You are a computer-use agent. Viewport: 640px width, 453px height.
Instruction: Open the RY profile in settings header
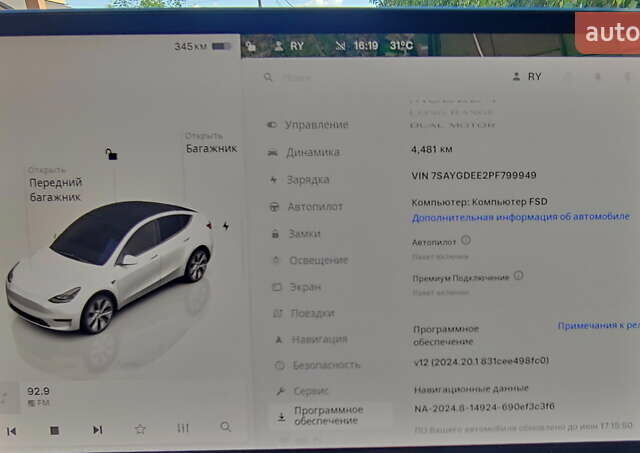(x=527, y=76)
